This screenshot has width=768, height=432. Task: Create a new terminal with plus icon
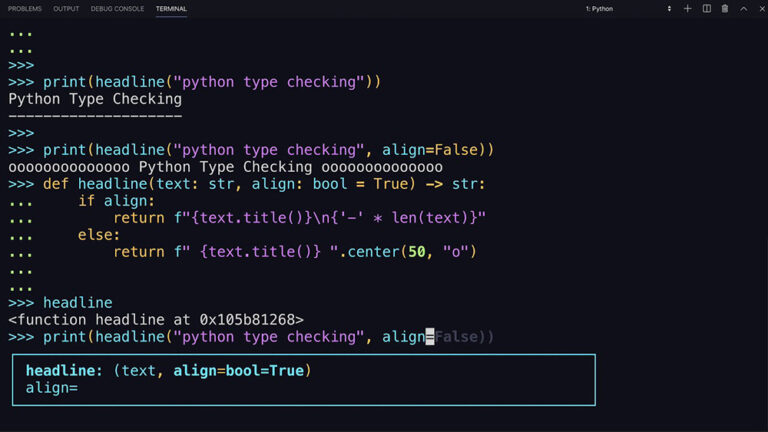pyautogui.click(x=688, y=9)
